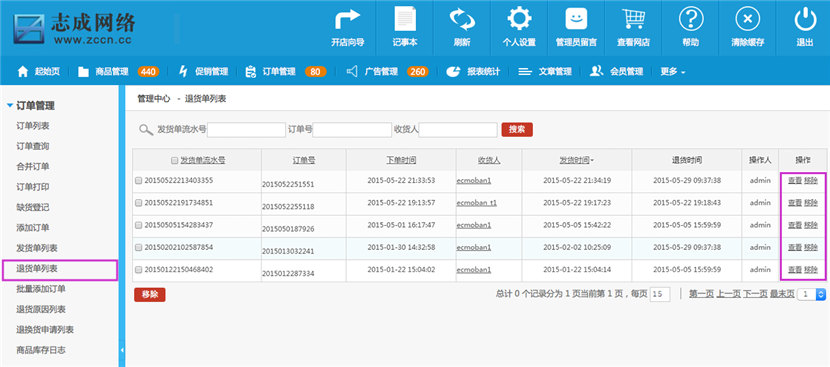Screen dimensions: 830x367
Task: Click the magnifier icon beside 发货单流水号
Action: (x=146, y=130)
